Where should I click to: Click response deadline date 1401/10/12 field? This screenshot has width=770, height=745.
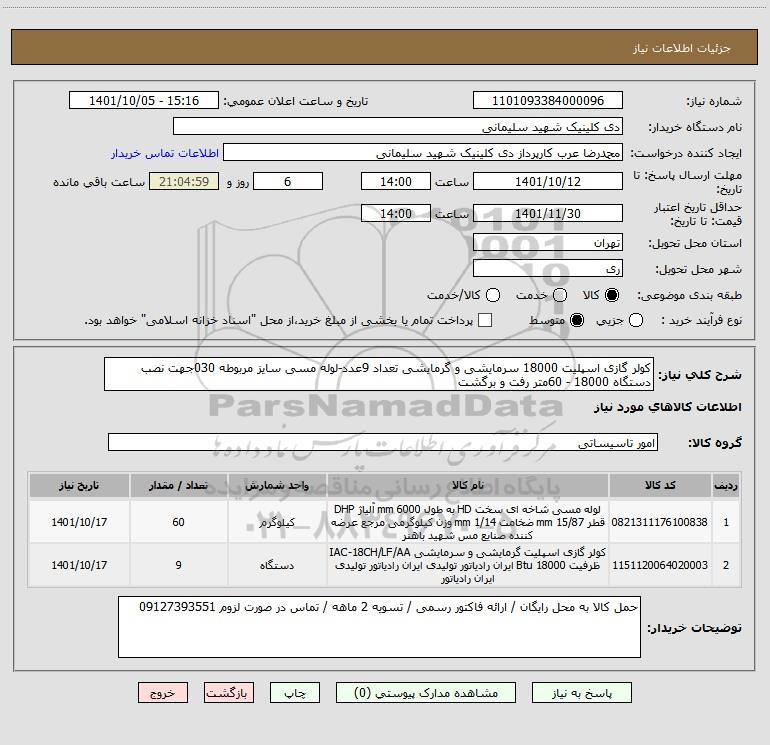548,181
